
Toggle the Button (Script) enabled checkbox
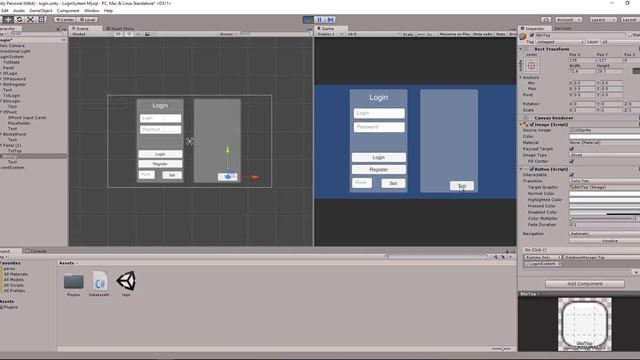(x=532, y=169)
